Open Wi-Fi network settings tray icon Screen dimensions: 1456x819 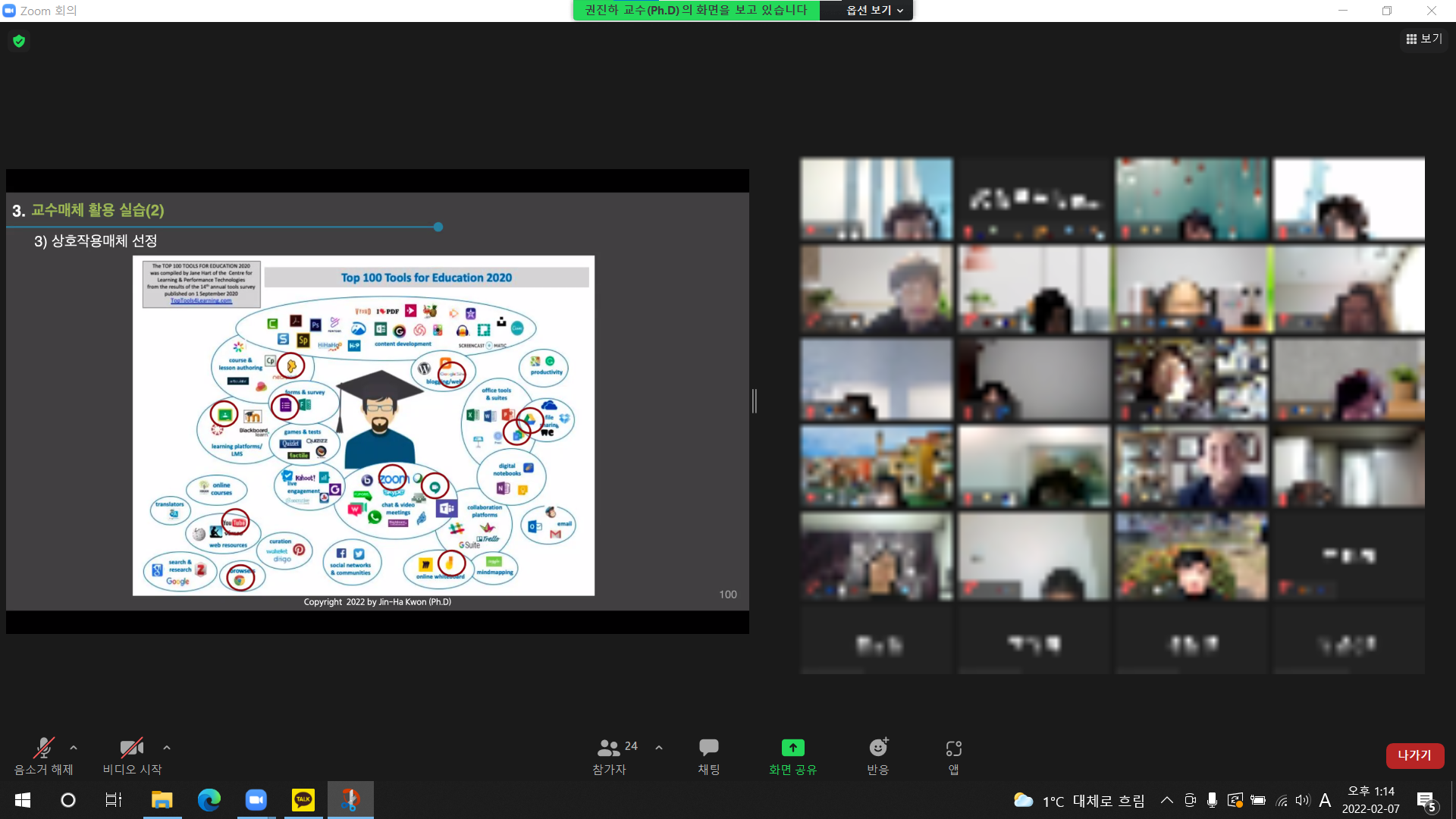tap(1282, 800)
